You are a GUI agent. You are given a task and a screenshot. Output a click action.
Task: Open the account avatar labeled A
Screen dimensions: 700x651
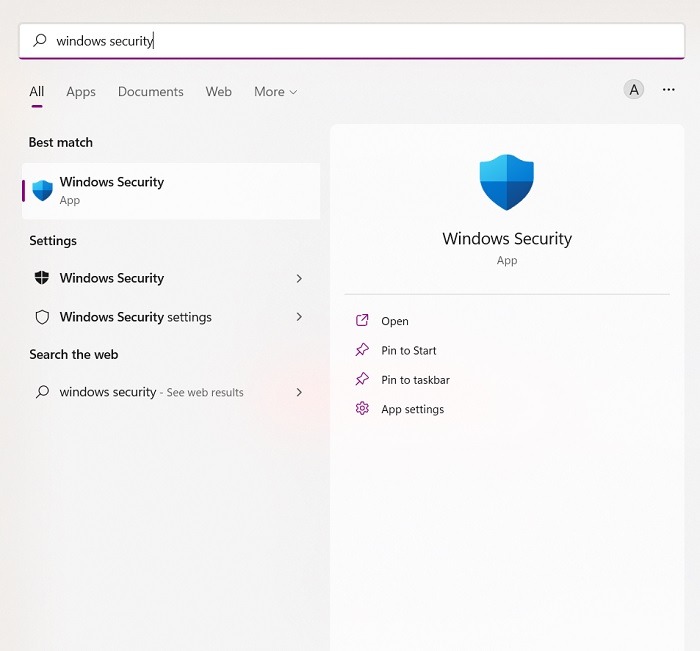point(633,90)
